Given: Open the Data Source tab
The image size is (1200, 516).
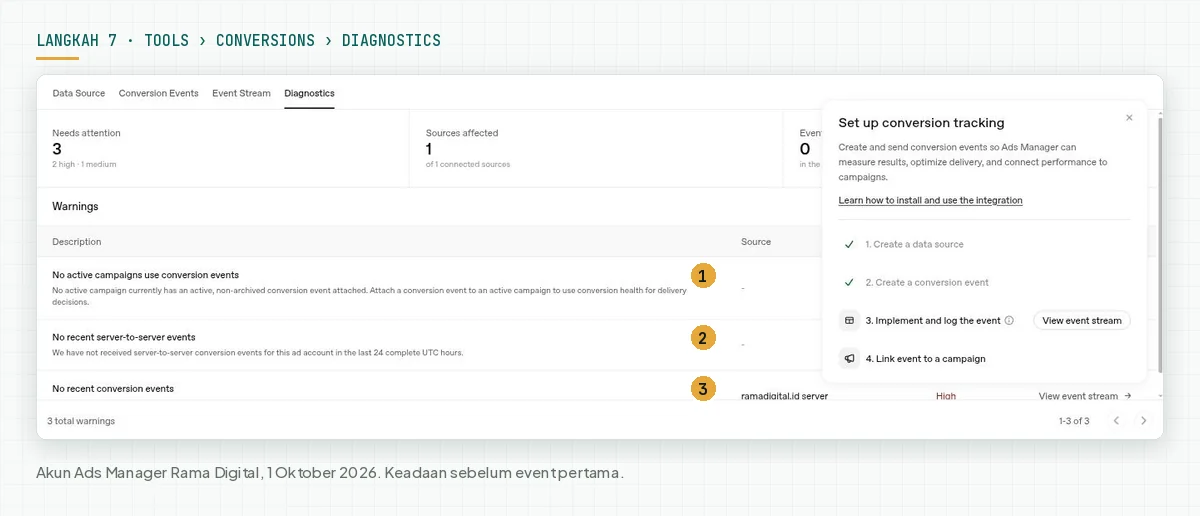Looking at the screenshot, I should coord(79,93).
